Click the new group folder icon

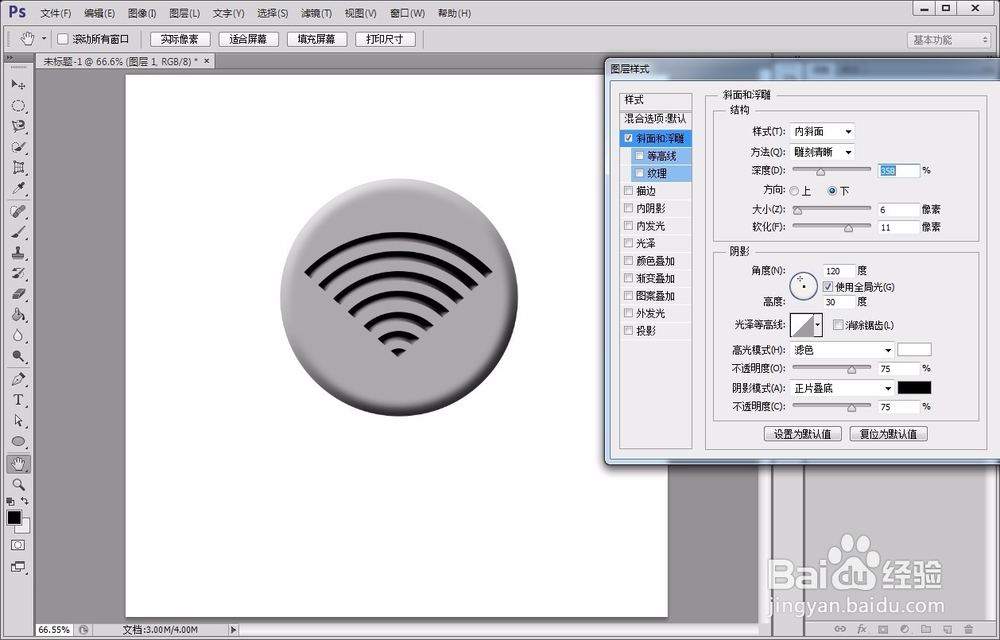click(x=926, y=630)
